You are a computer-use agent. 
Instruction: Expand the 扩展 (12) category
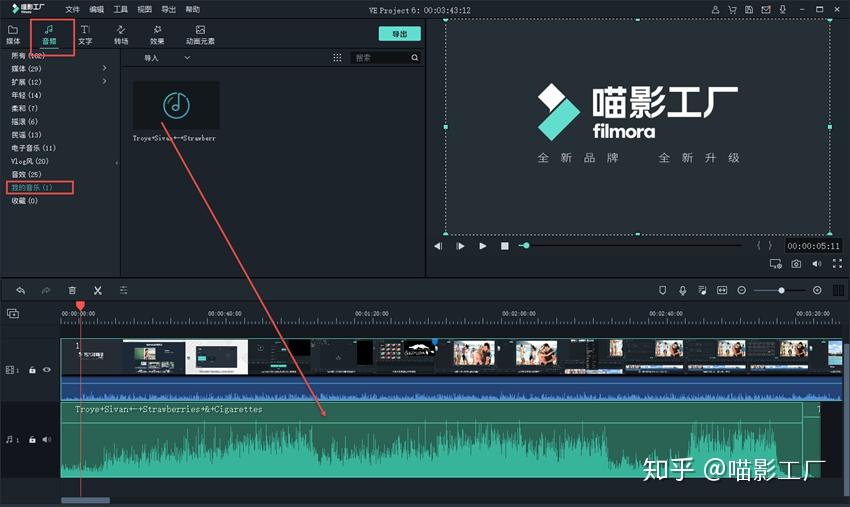[x=105, y=81]
